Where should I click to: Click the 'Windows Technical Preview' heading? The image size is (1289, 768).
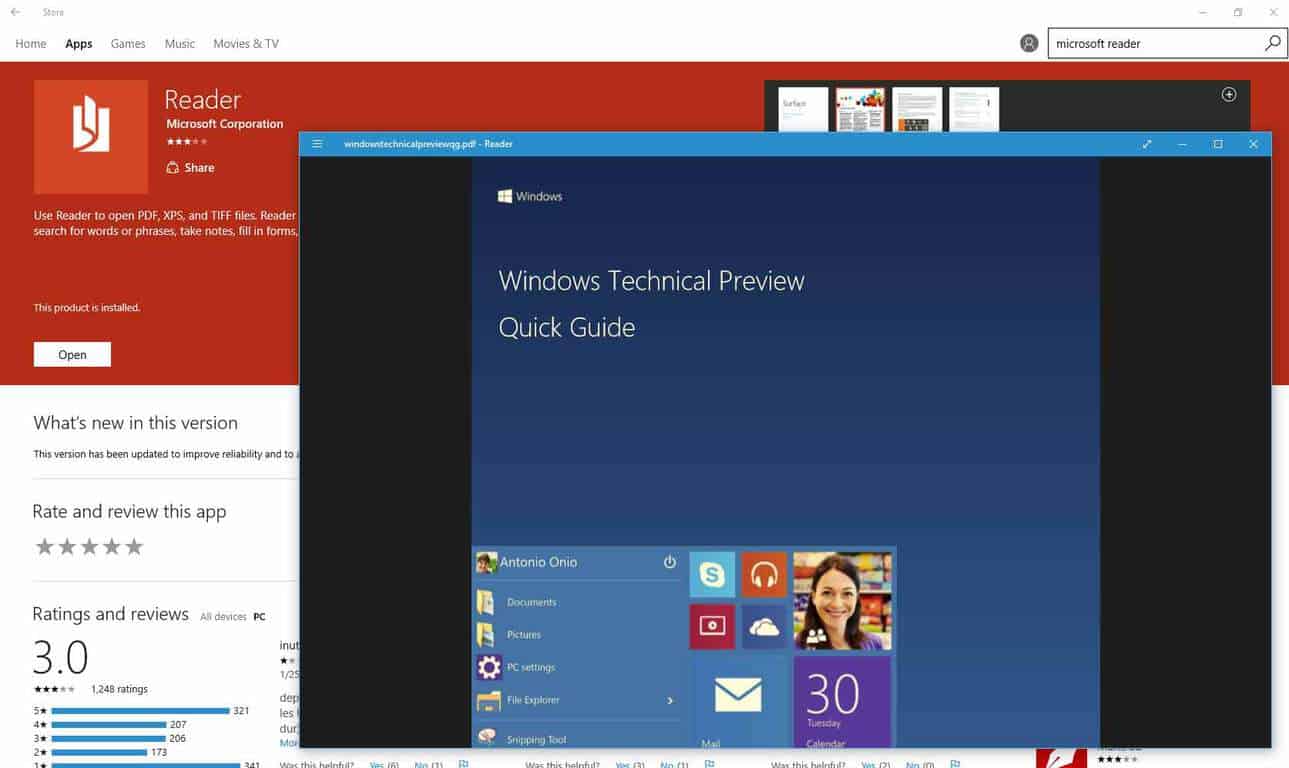point(651,281)
